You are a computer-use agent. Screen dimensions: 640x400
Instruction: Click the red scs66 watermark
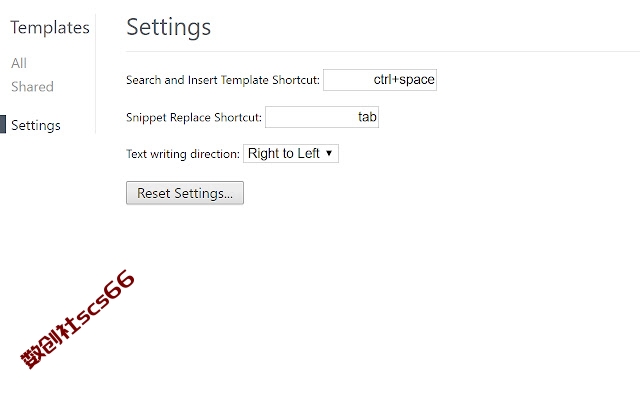pos(78,319)
